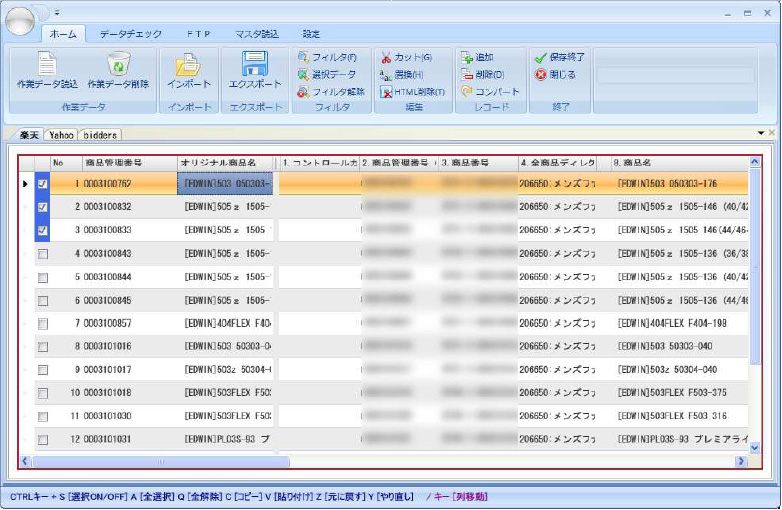Viewport: 782px width, 510px height.
Task: Select the 楽天 sheet tab
Action: click(x=29, y=135)
